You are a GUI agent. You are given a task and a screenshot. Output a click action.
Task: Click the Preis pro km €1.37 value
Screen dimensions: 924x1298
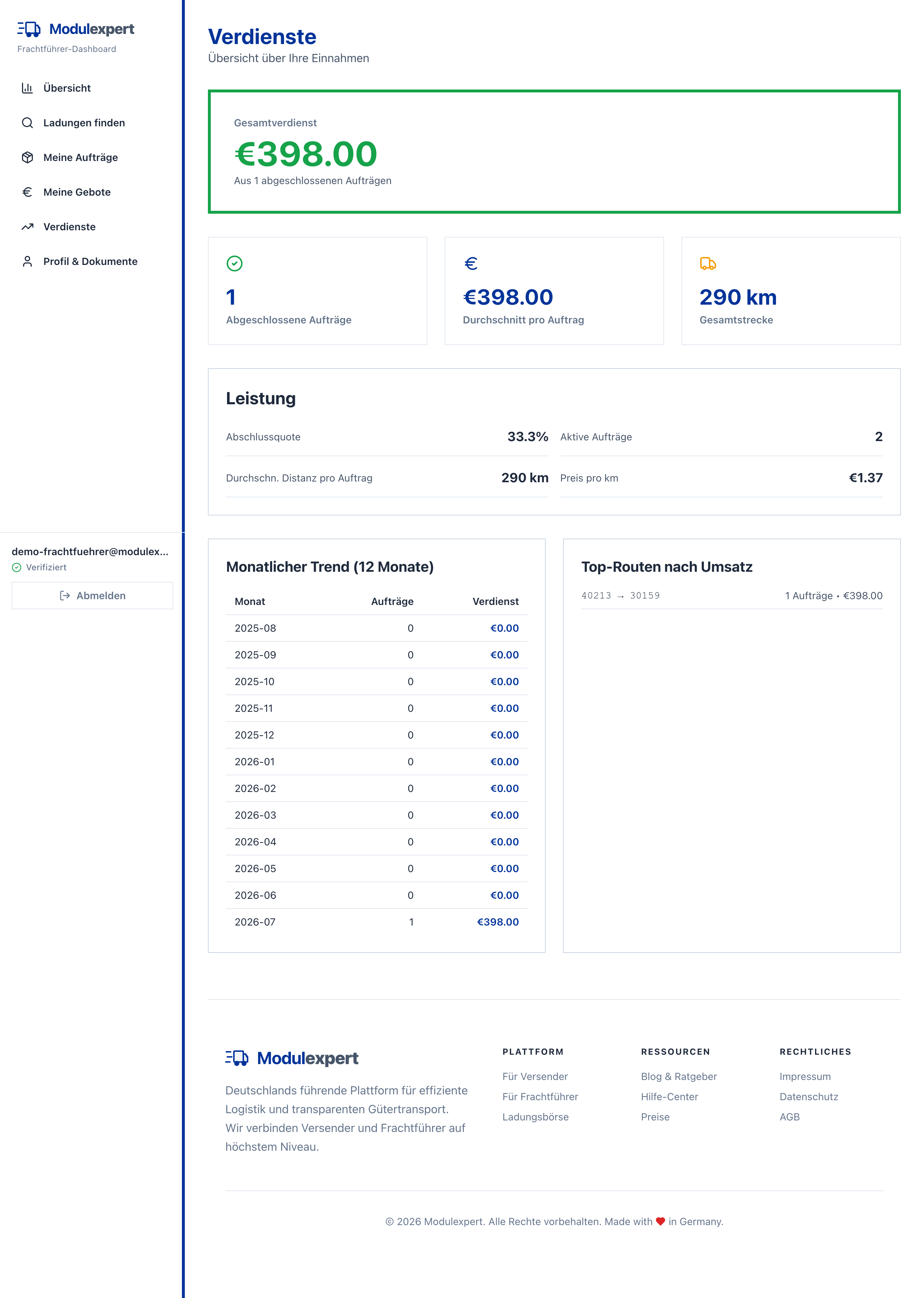coord(866,478)
